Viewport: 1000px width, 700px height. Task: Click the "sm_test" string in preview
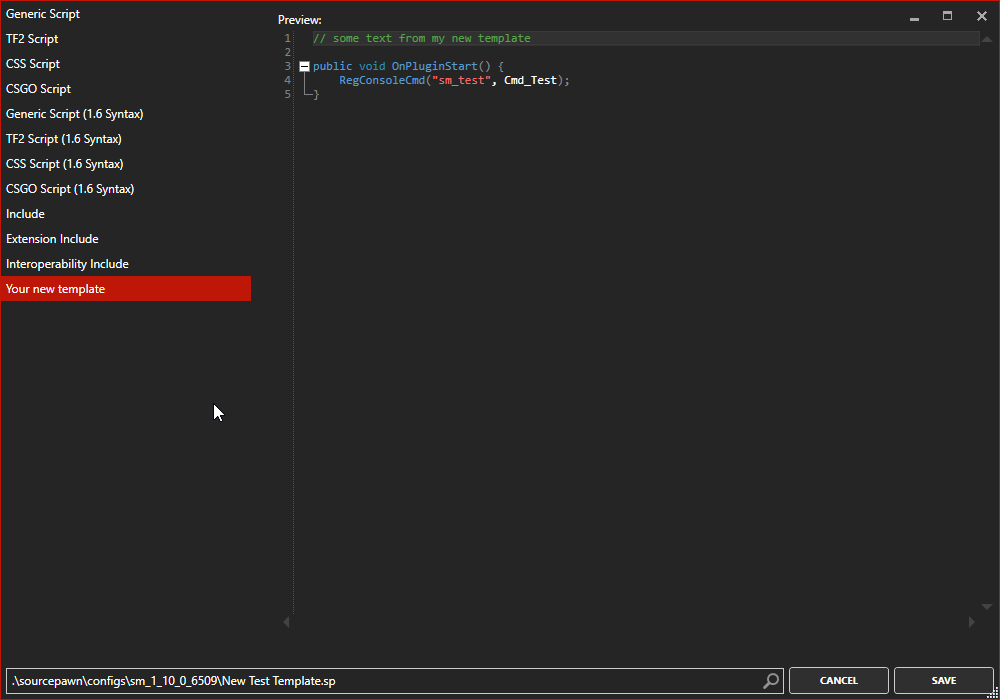point(461,80)
